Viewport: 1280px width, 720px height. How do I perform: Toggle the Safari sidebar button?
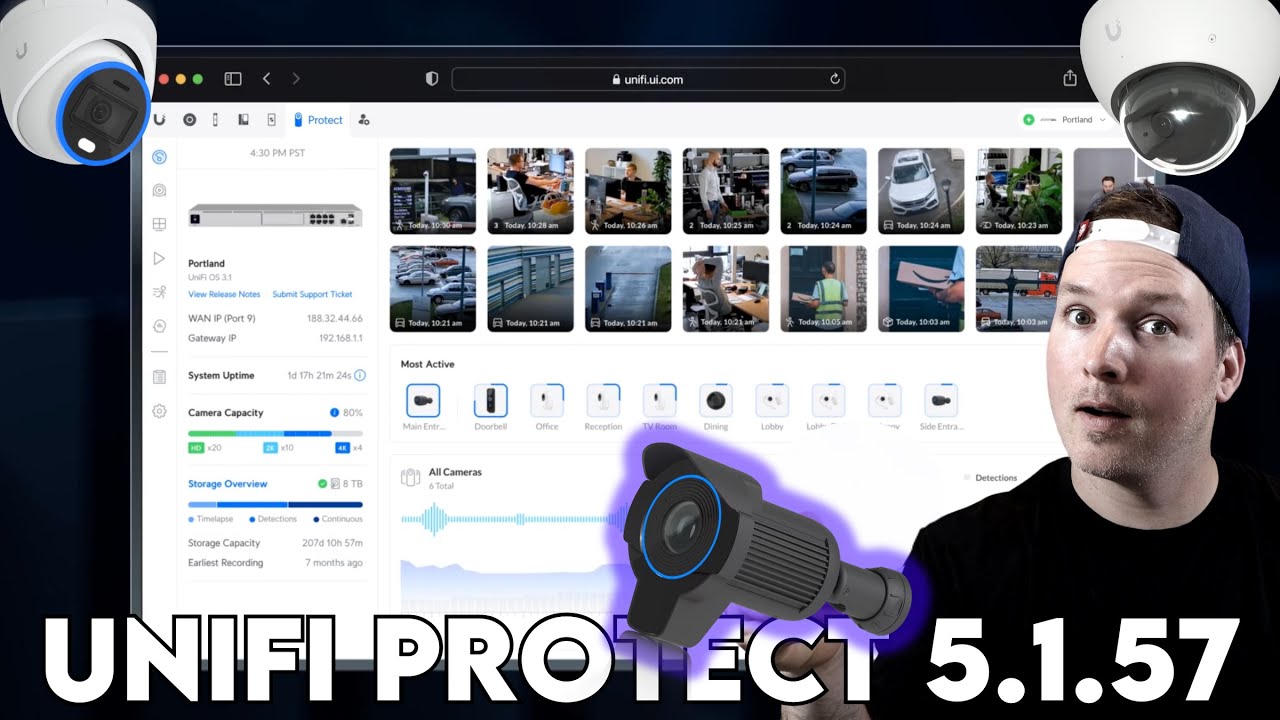(x=233, y=79)
